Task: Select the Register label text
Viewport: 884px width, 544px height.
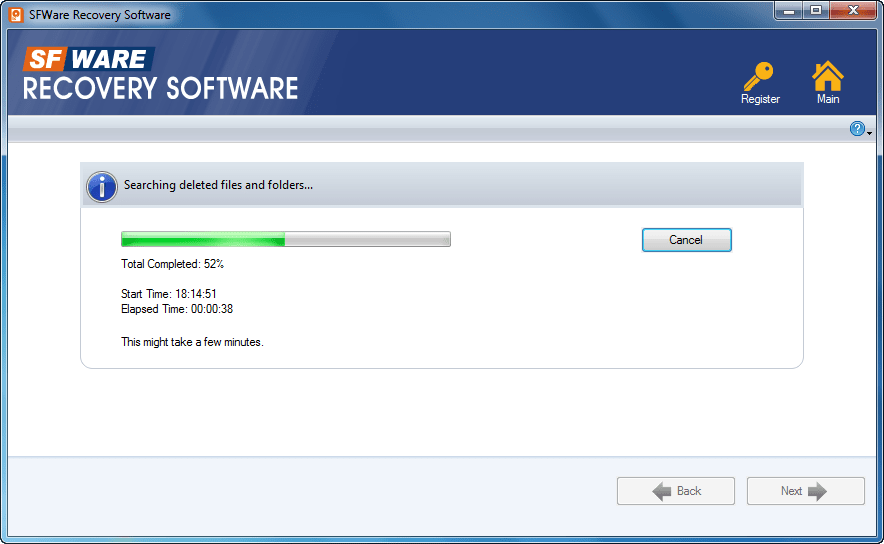Action: 760,99
